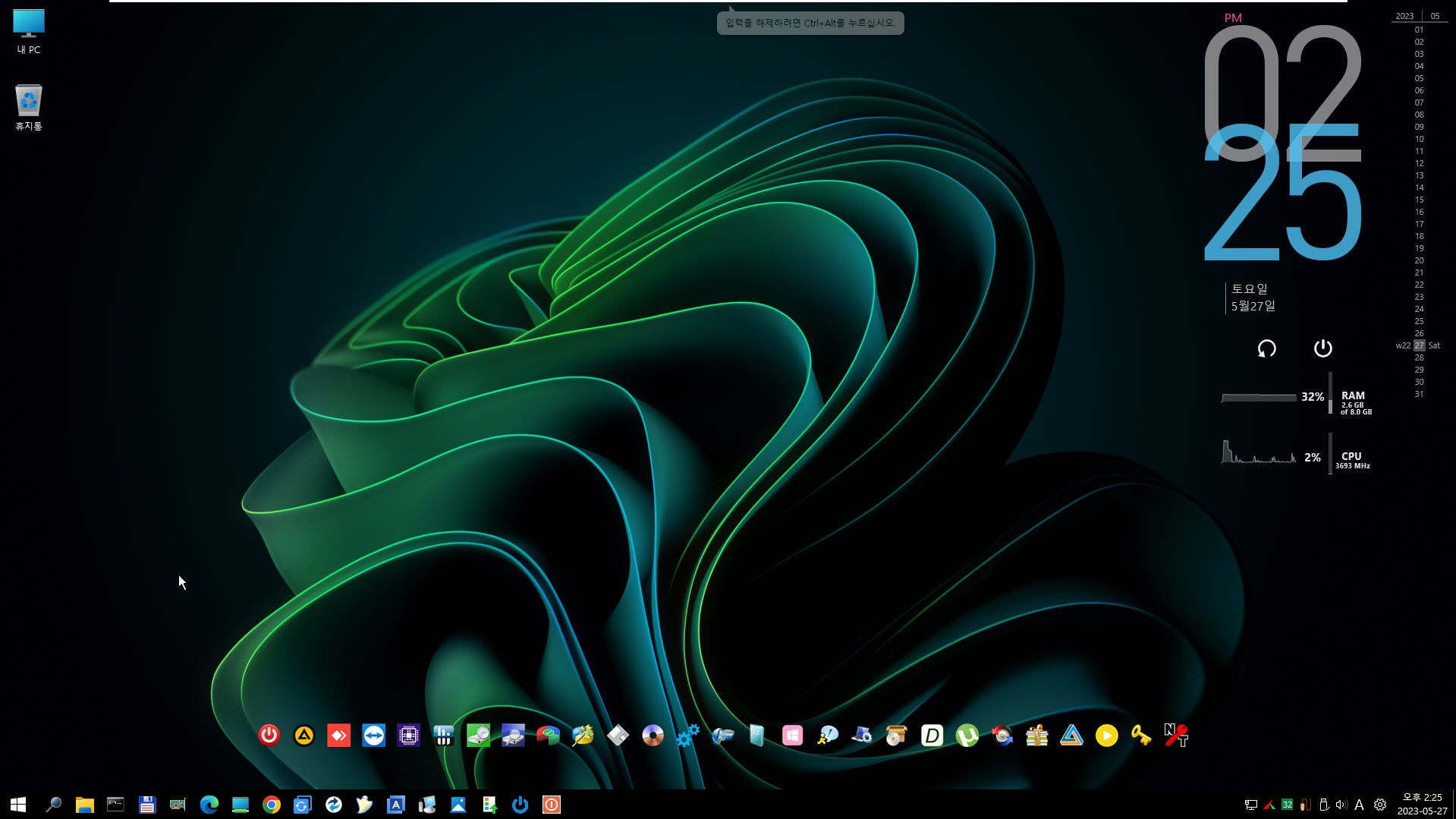Open the photos mountain taskbar icon
Image resolution: width=1456 pixels, height=819 pixels.
(458, 805)
